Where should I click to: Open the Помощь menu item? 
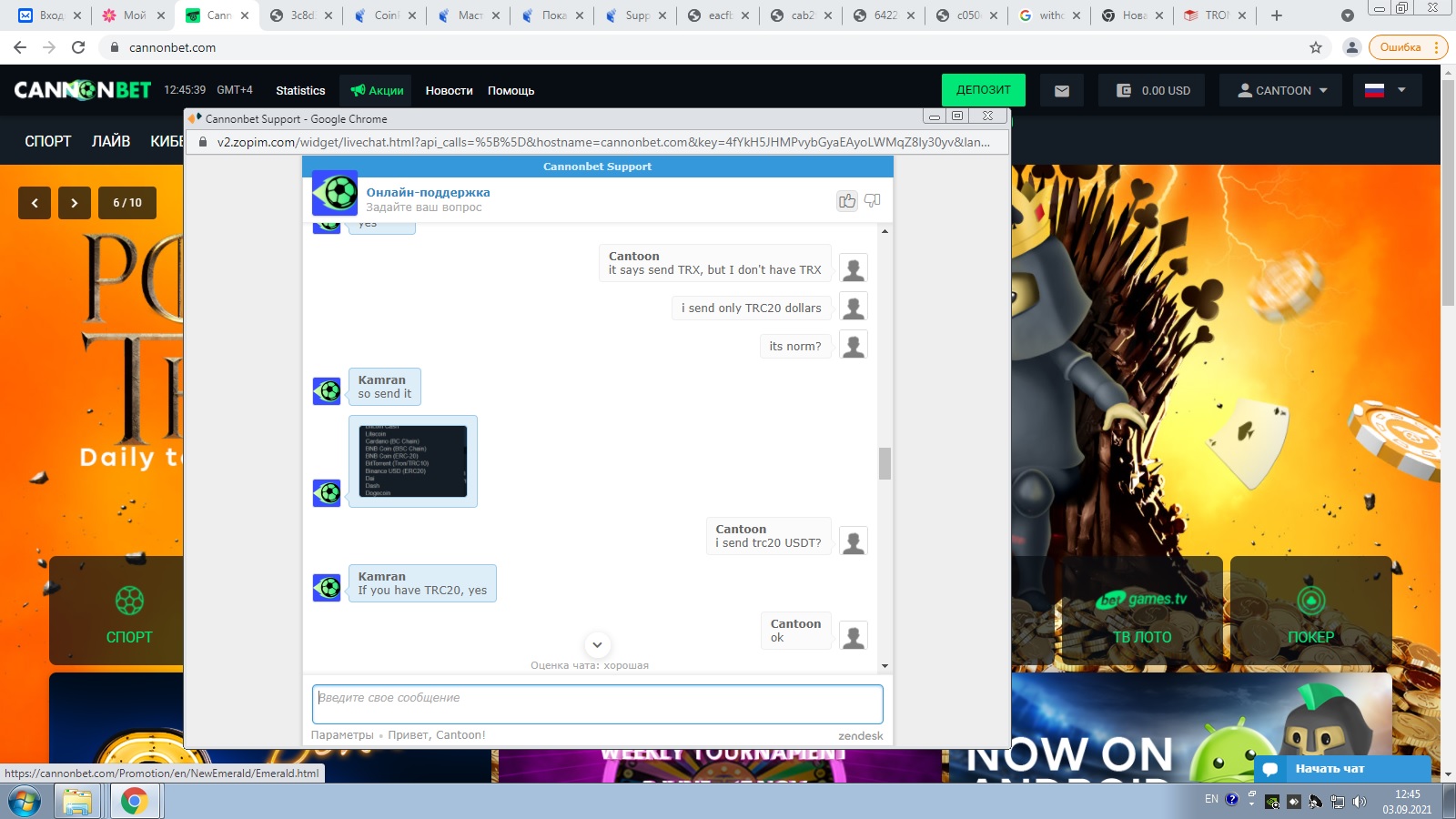(x=511, y=90)
